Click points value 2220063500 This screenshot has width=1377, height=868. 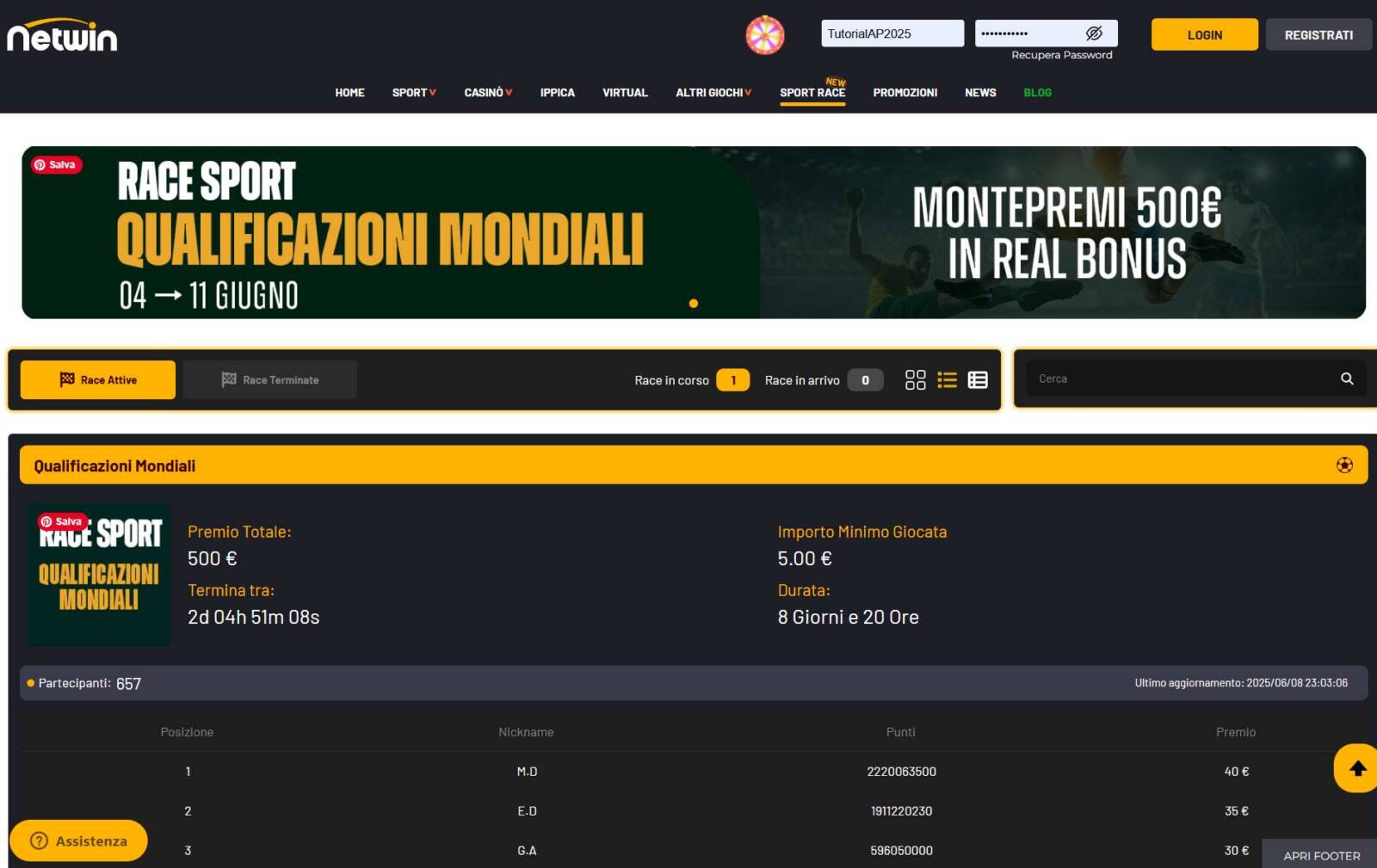[901, 772]
